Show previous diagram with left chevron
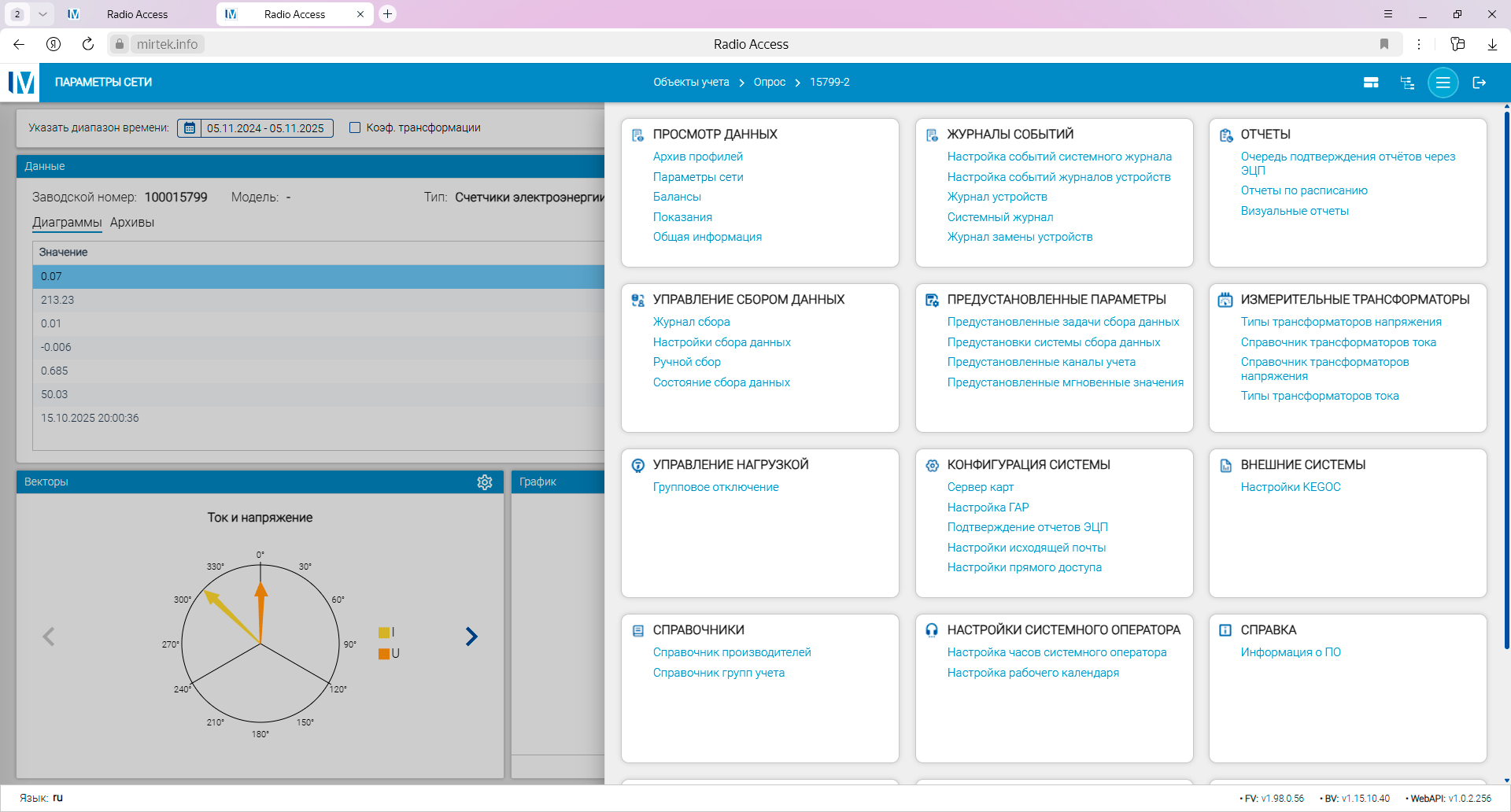This screenshot has width=1511, height=812. (x=49, y=637)
